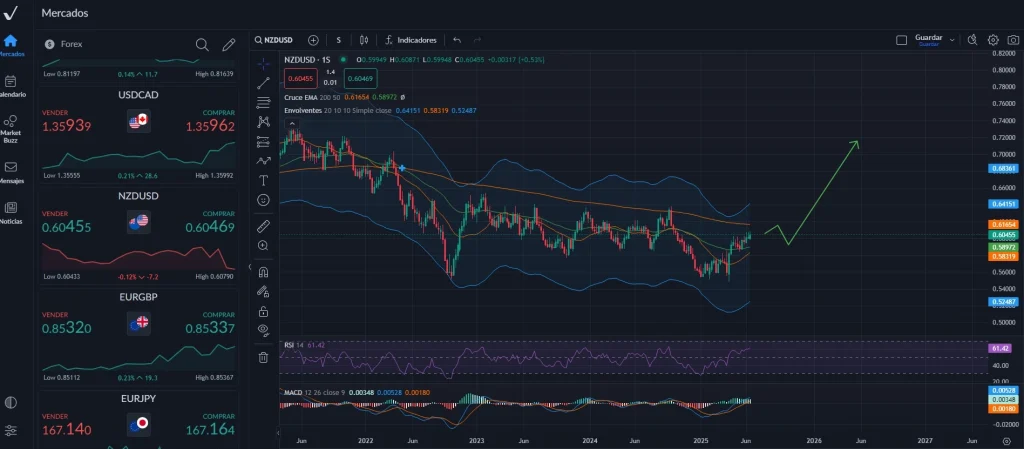Open the Indicadores menu
The height and width of the screenshot is (449, 1024).
coord(411,40)
